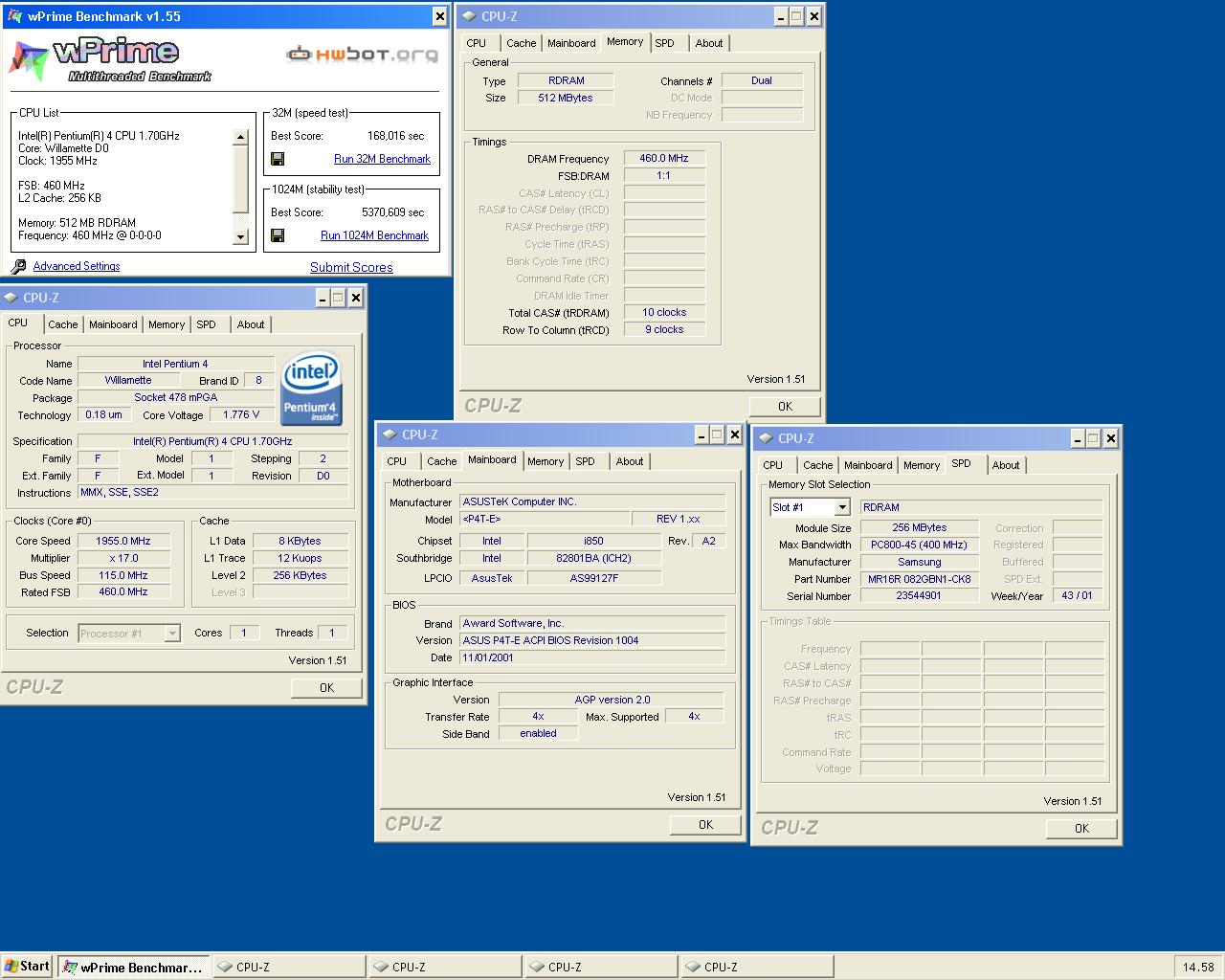
Task: Click Submit Scores link
Action: click(351, 267)
